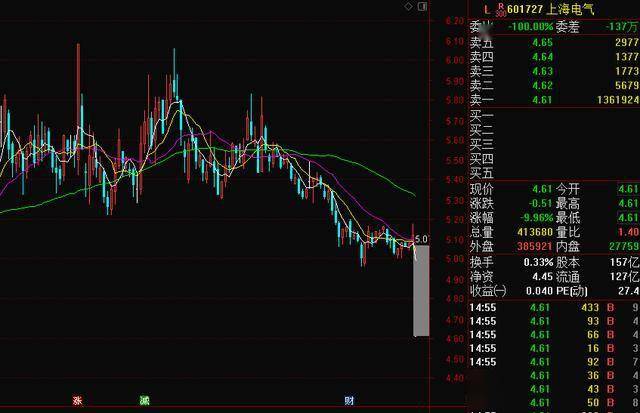The image size is (640, 413).
Task: Click the 卖二 volume 5679
Action: tap(627, 85)
